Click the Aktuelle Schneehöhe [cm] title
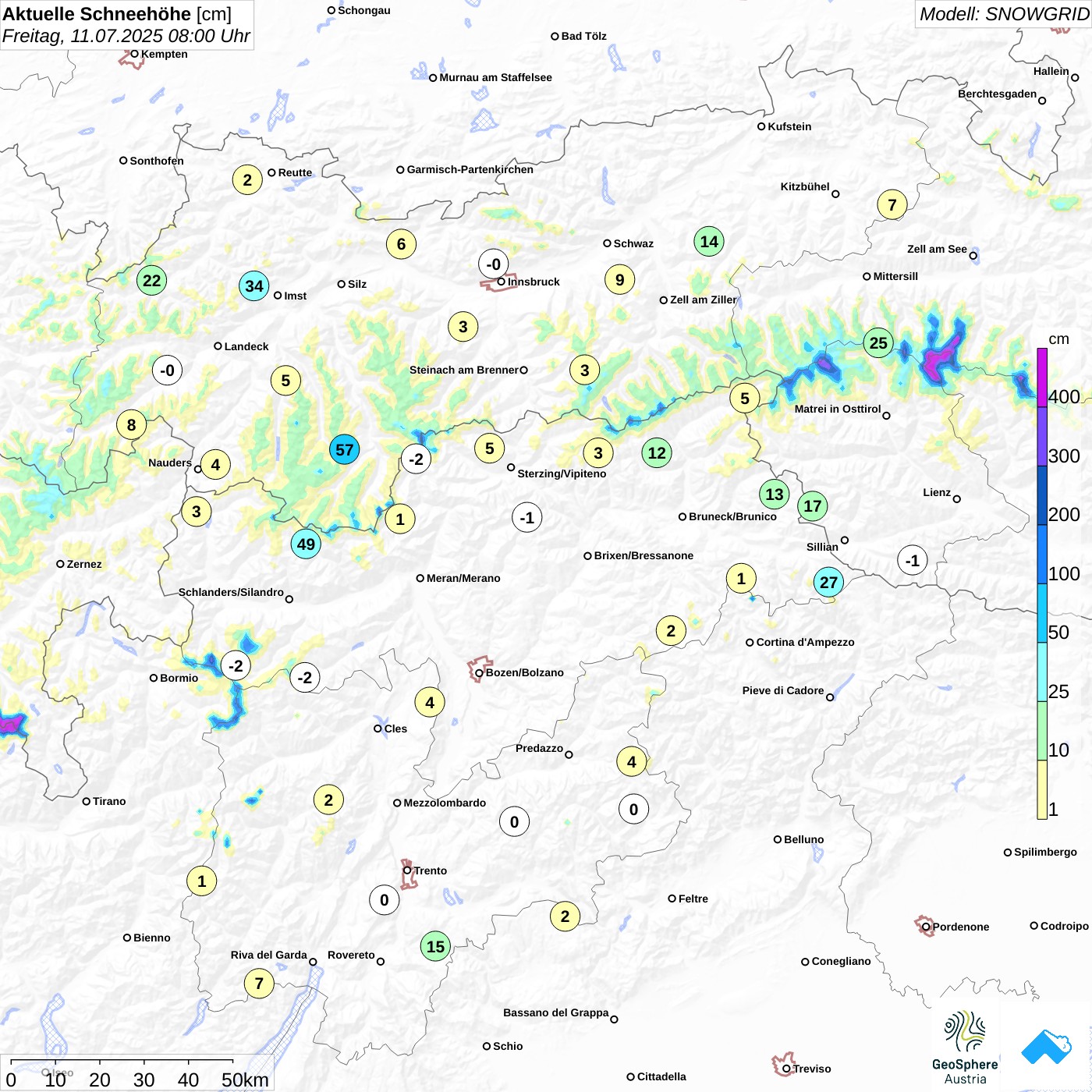Image resolution: width=1092 pixels, height=1092 pixels. 117,14
